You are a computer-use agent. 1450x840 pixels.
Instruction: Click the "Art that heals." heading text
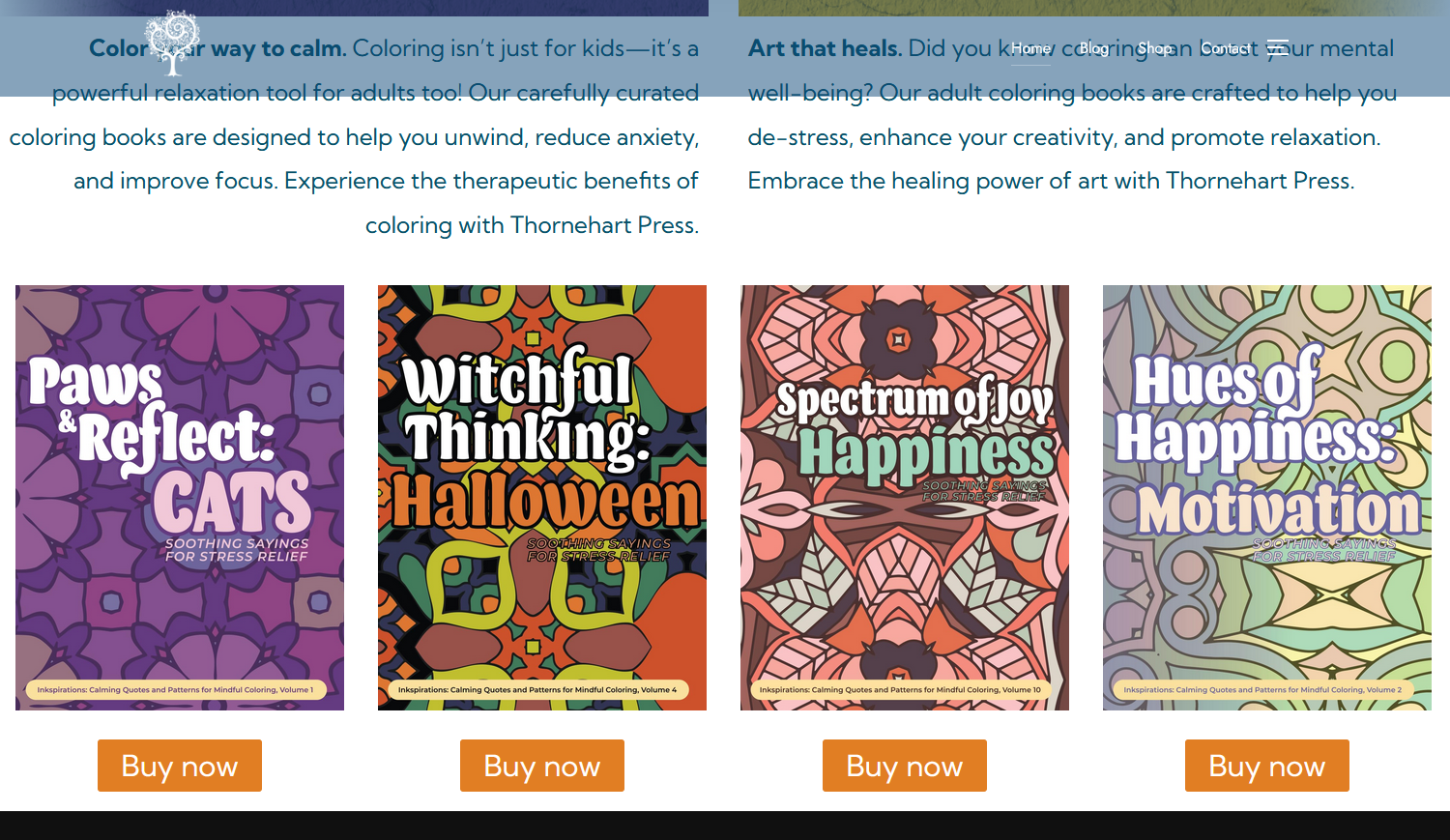825,48
